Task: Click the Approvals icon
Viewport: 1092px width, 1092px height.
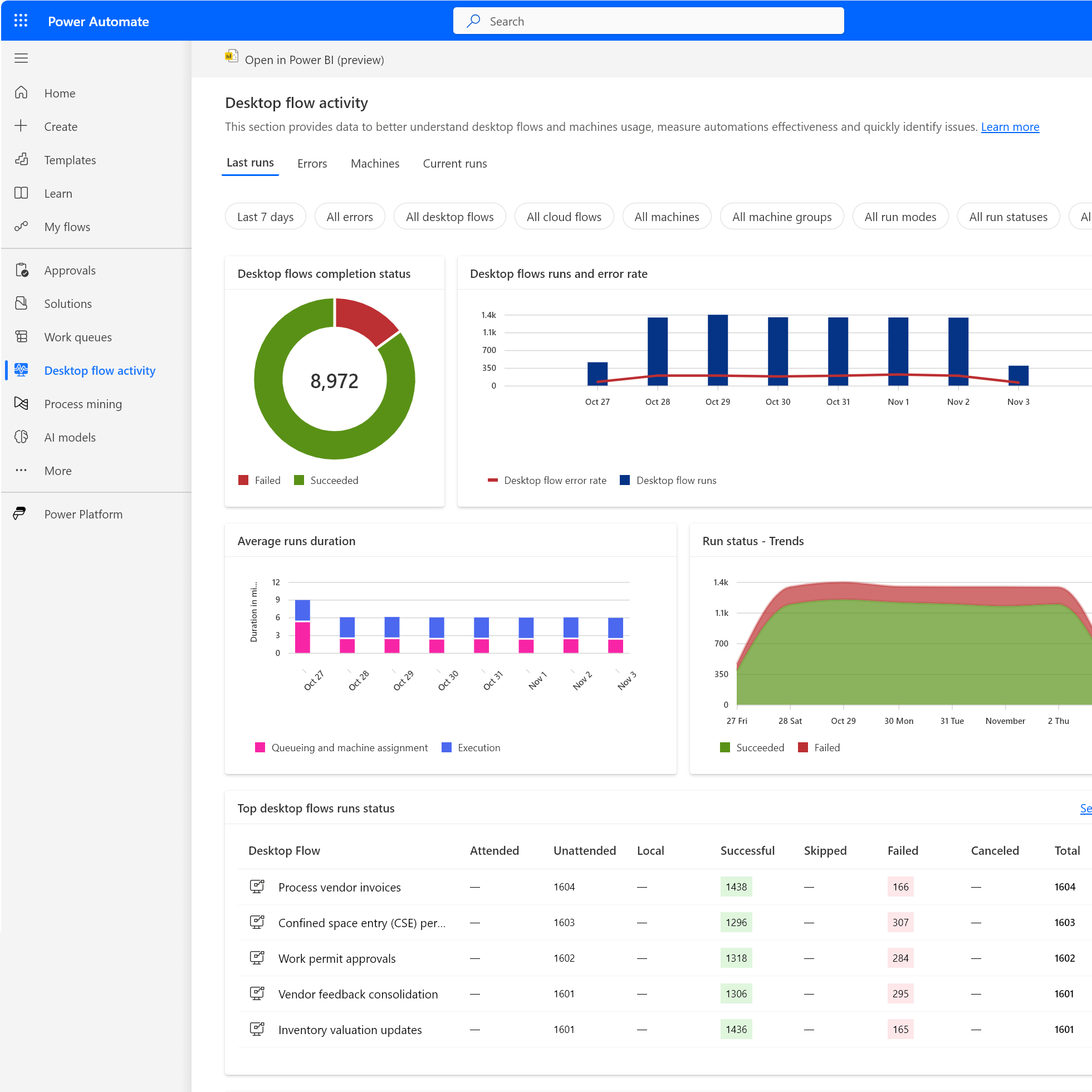Action: [x=21, y=270]
